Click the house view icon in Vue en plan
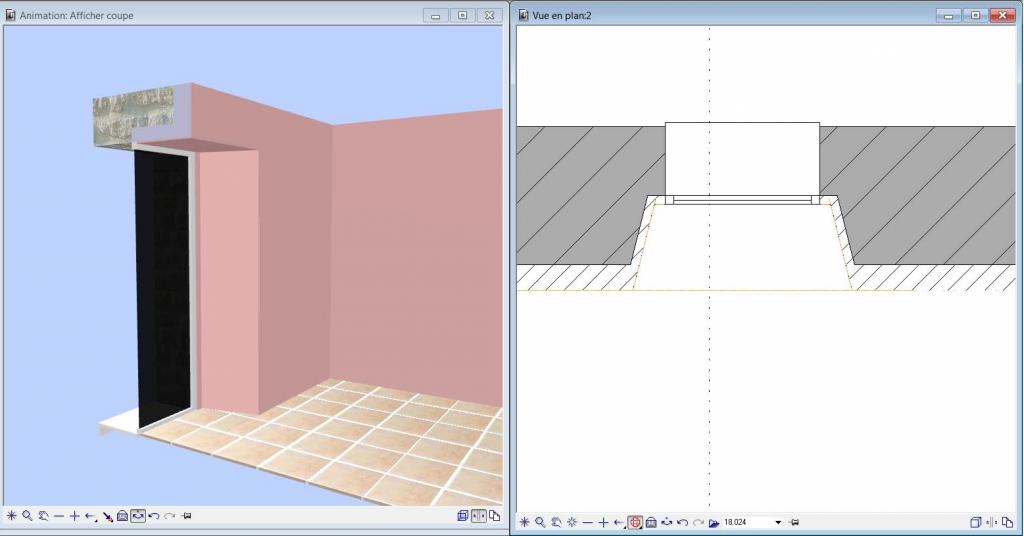The image size is (1024, 536). tap(651, 522)
